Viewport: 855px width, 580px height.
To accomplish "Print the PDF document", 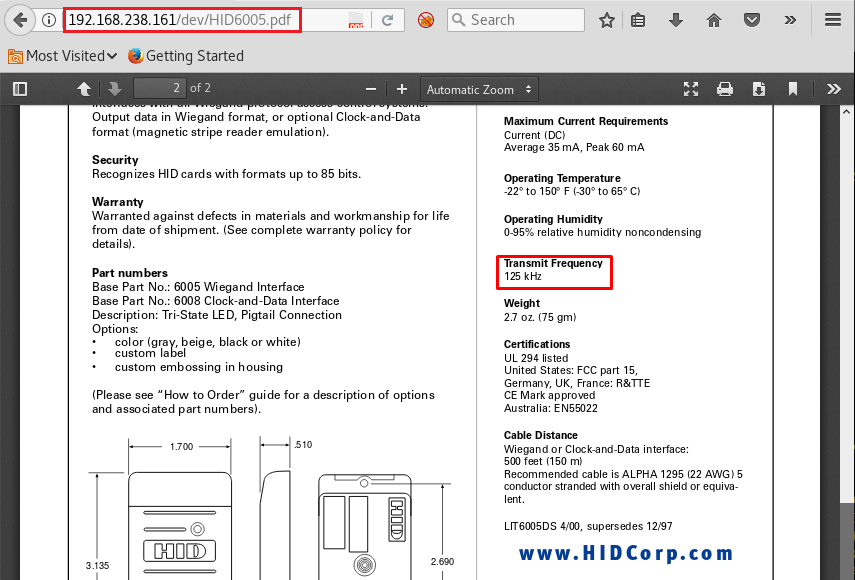I will coord(725,89).
